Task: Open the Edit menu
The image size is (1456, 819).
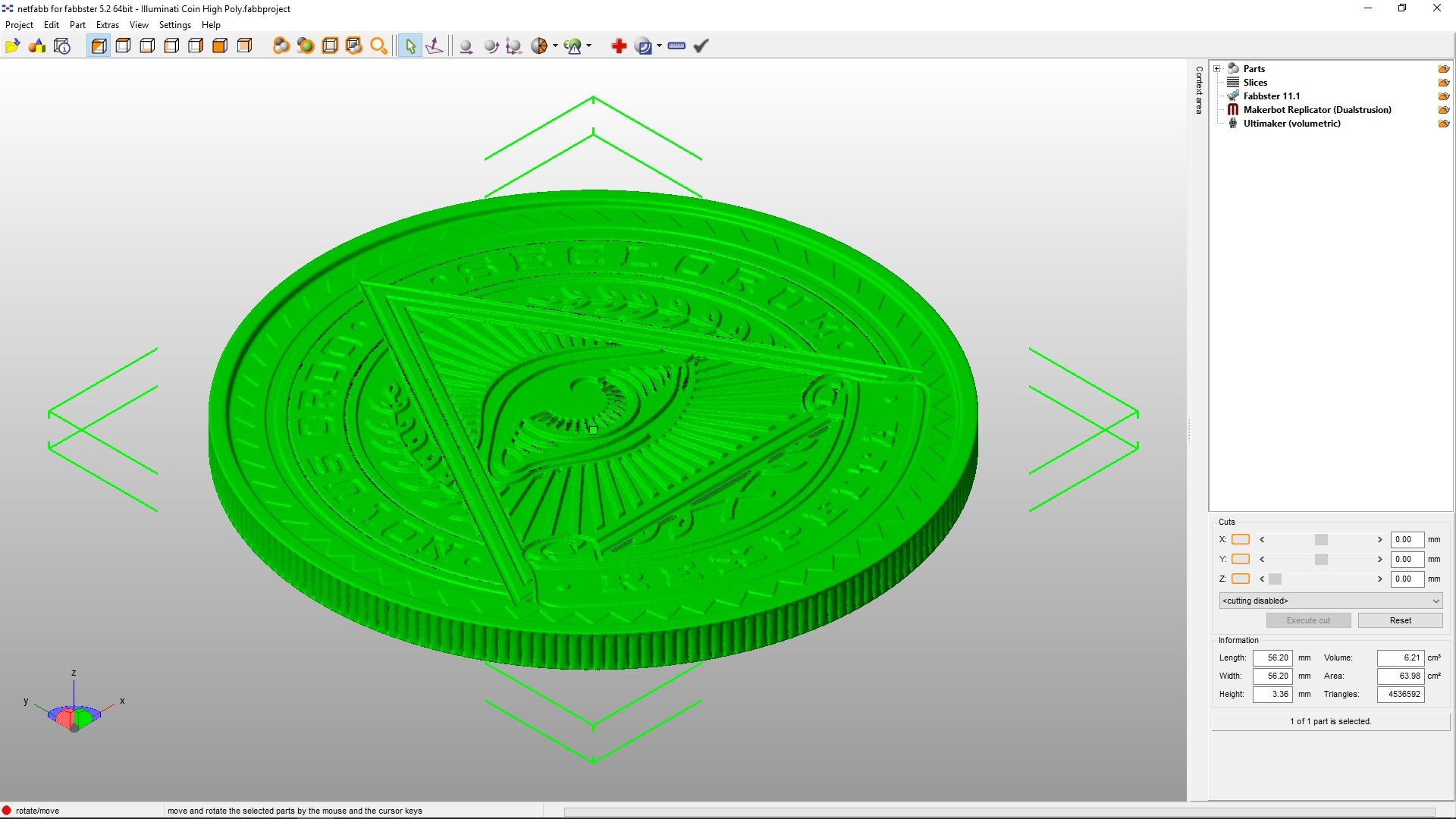Action: click(x=52, y=25)
